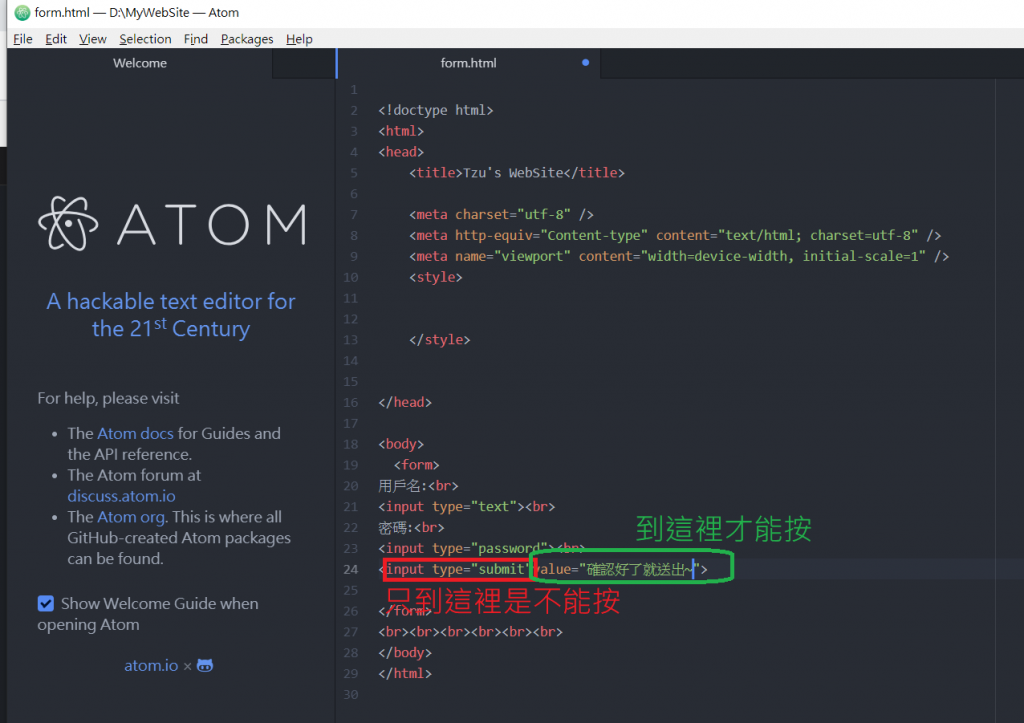Uncheck Show Welcome Guide when opening Atom
Image resolution: width=1024 pixels, height=723 pixels.
[46, 603]
